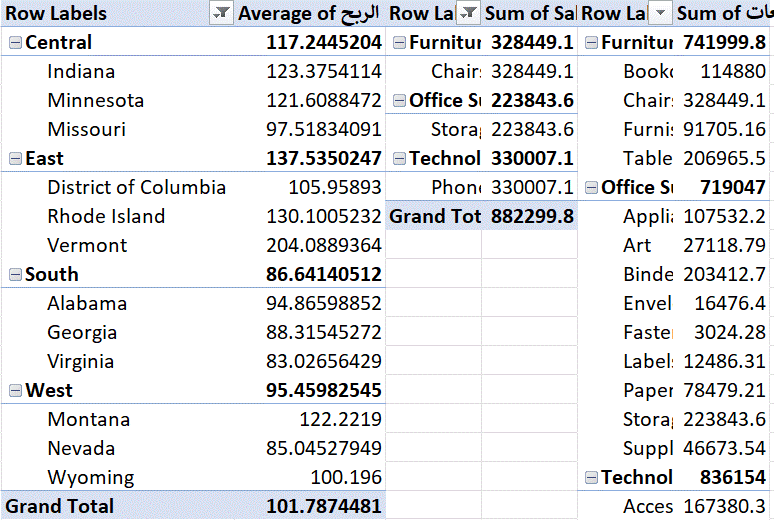
Task: Click the Central average 117.2445204
Action: tap(324, 42)
